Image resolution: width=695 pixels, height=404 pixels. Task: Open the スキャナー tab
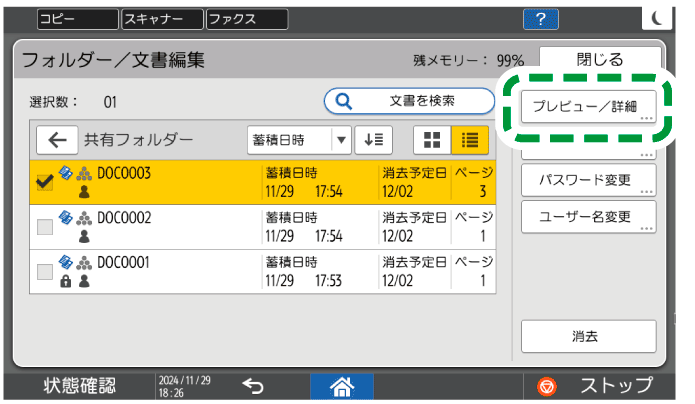(x=162, y=19)
